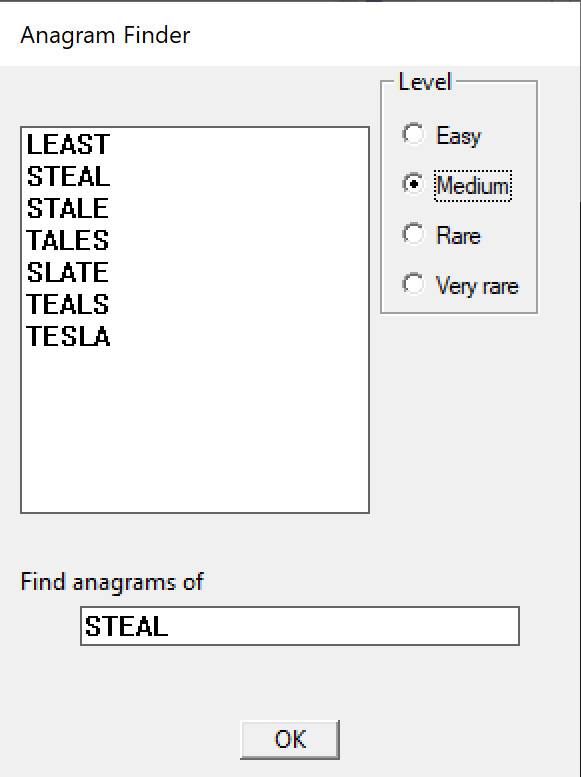Select the TALES anagram result
Image resolution: width=581 pixels, height=777 pixels.
68,240
